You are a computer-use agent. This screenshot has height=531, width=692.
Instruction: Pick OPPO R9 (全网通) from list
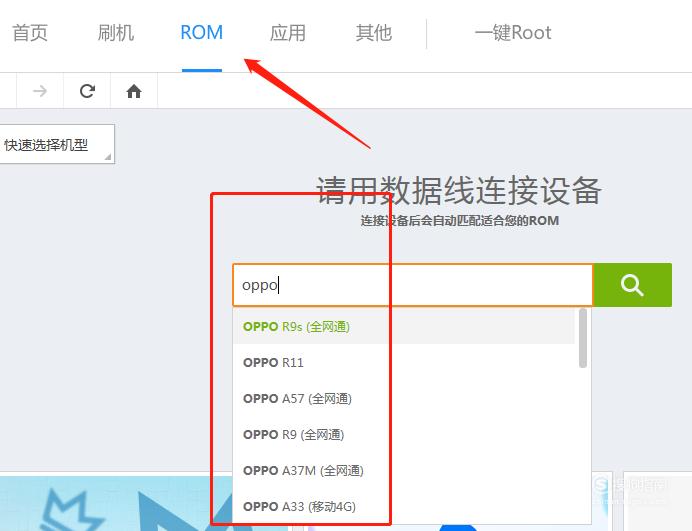pos(404,435)
